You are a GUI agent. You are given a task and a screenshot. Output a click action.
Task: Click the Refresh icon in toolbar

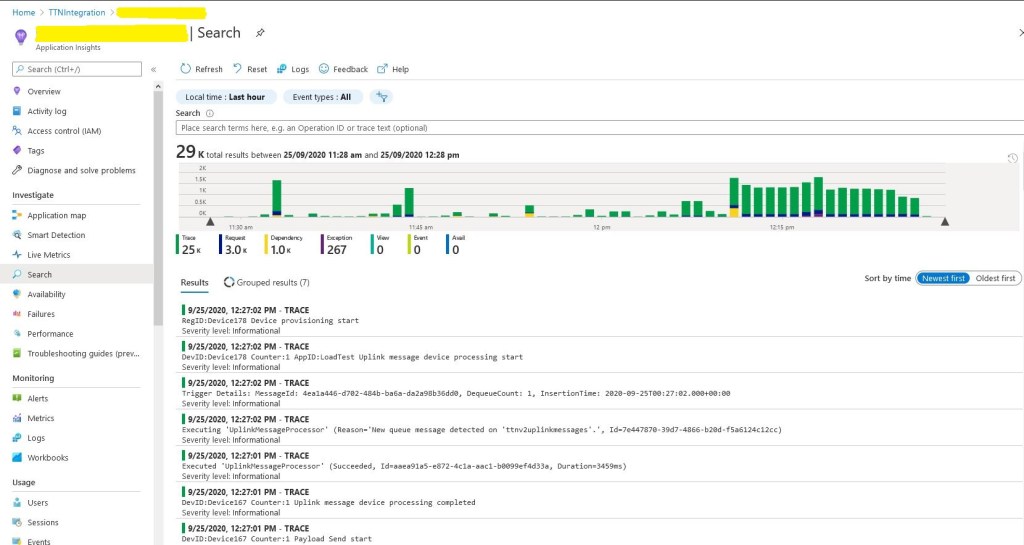point(185,69)
